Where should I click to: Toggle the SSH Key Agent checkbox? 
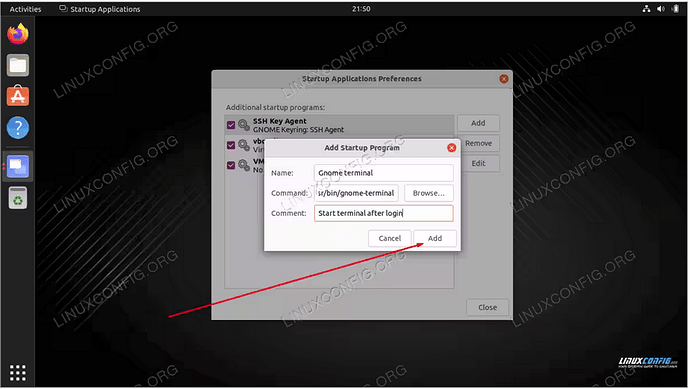click(x=231, y=125)
